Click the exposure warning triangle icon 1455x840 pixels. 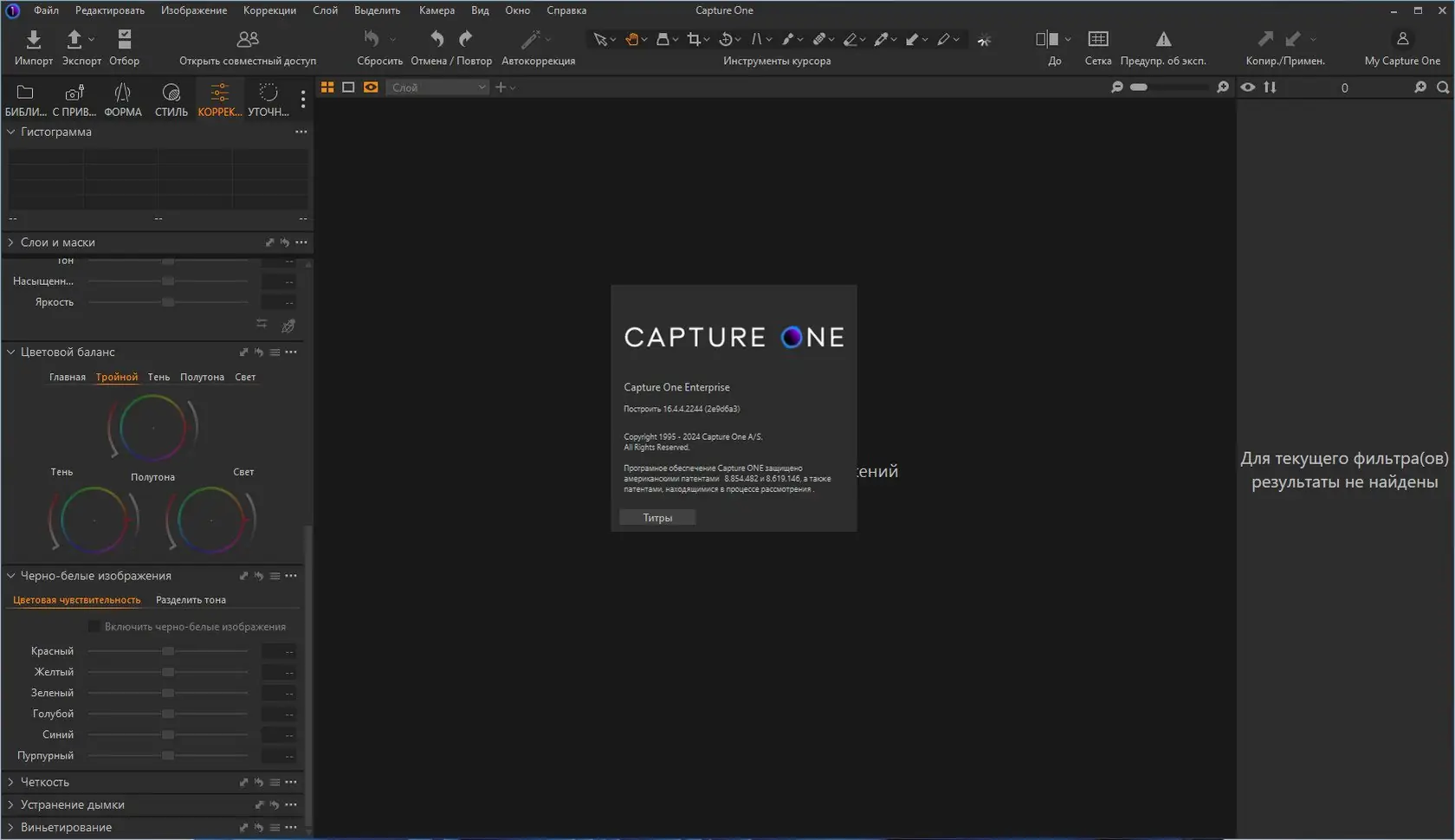(x=1163, y=40)
